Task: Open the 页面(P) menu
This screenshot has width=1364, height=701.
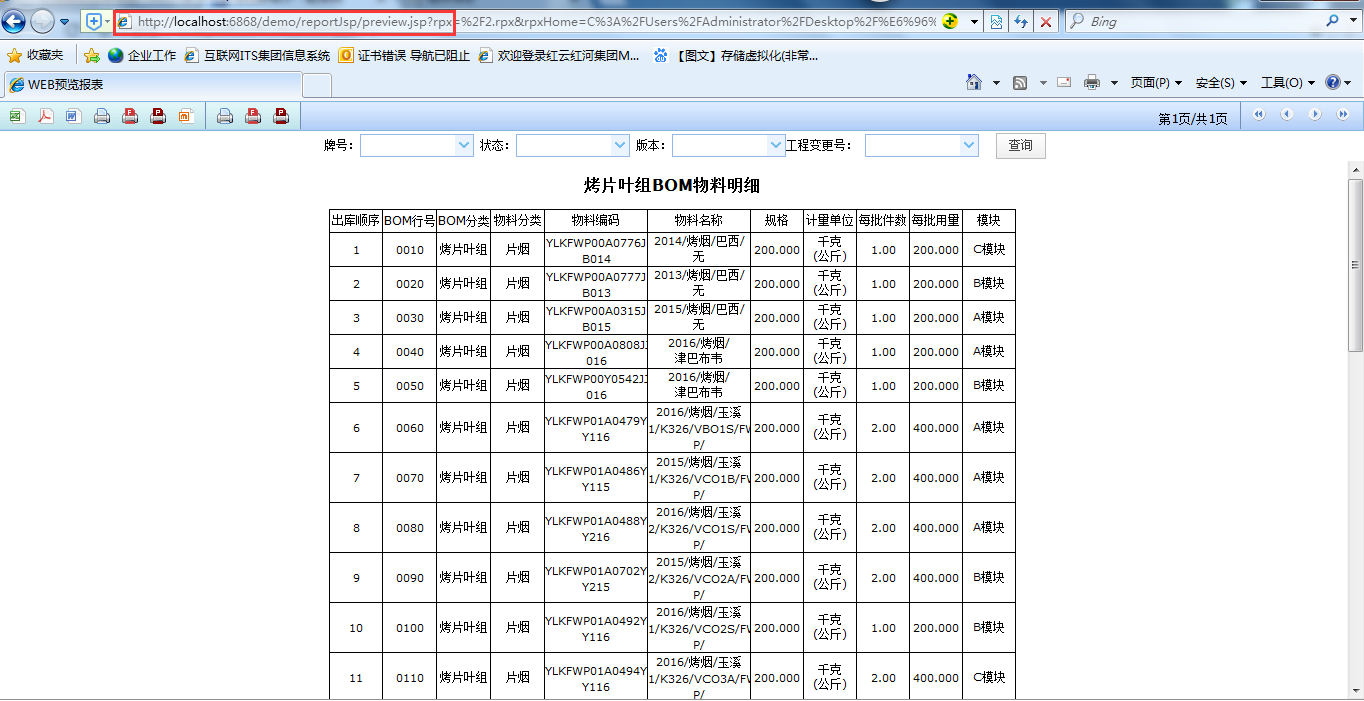Action: [1156, 83]
